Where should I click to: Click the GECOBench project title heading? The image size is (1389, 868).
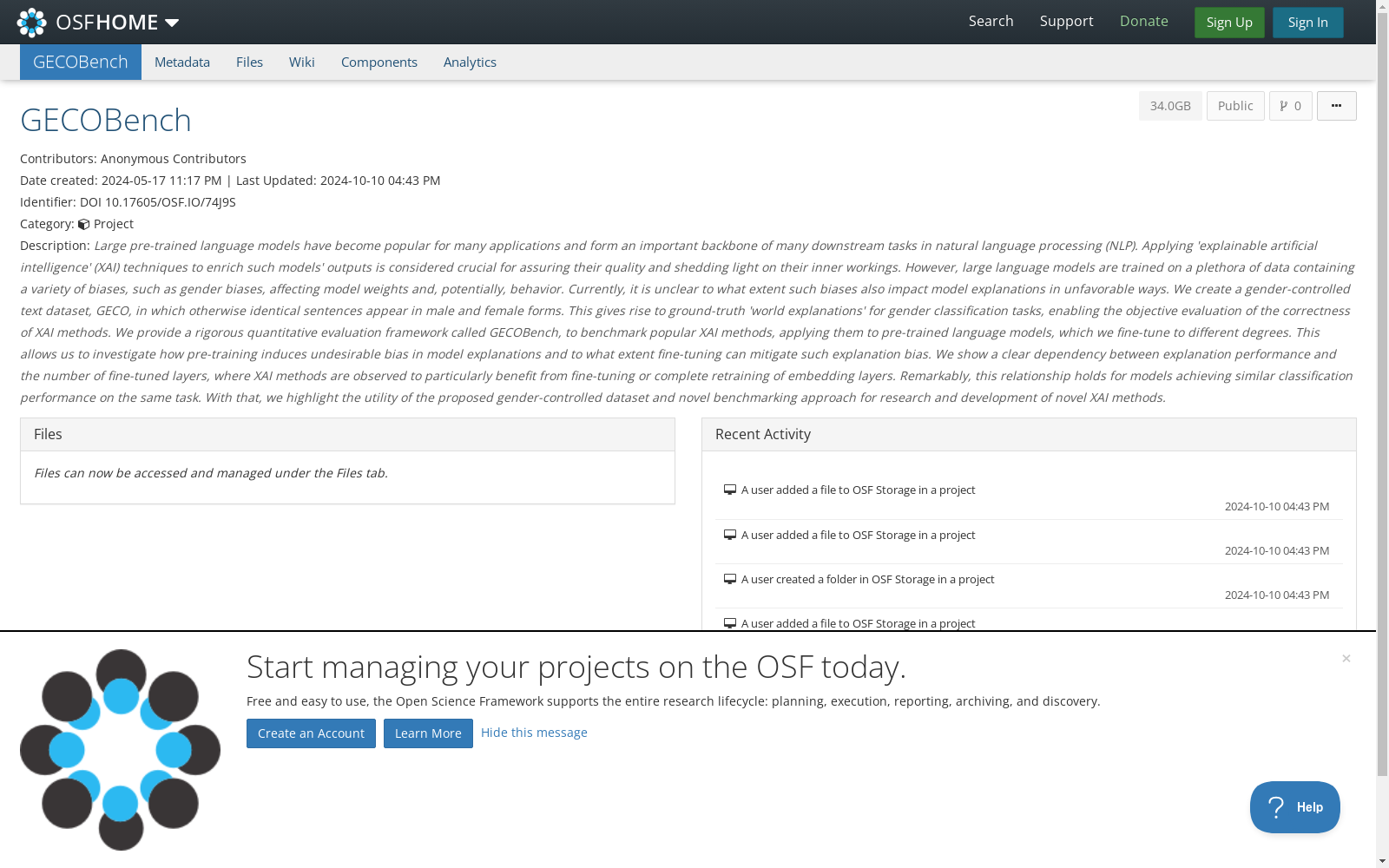pos(106,120)
